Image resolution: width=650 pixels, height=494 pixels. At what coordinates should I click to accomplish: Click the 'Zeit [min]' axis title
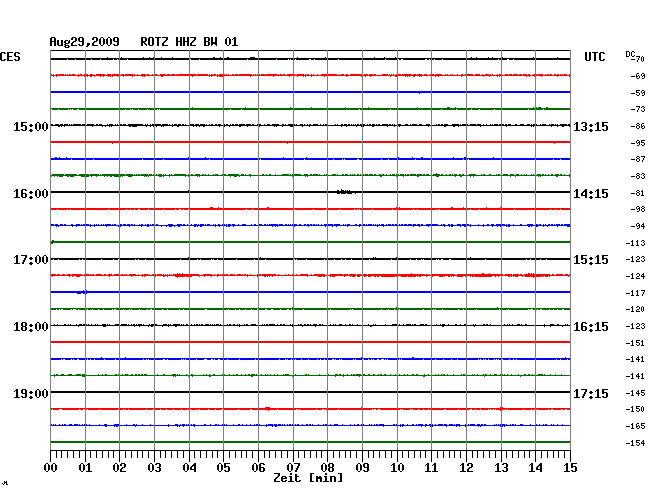[308, 478]
